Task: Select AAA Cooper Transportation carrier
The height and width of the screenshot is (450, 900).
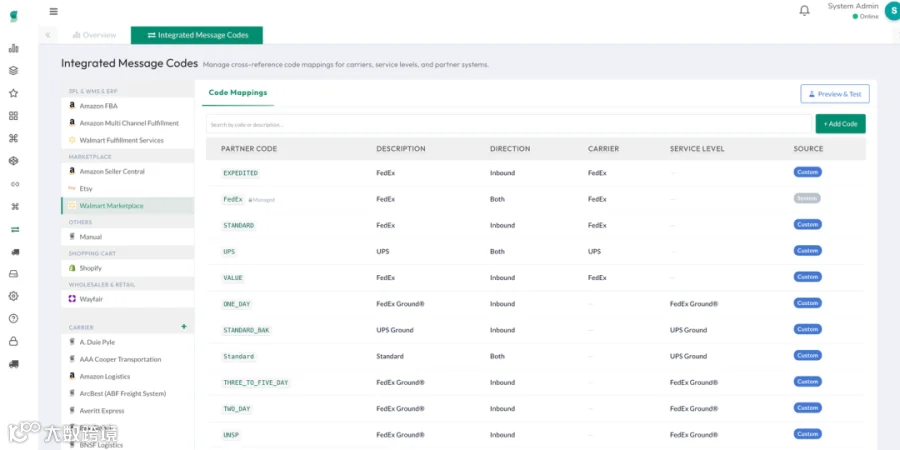Action: click(x=127, y=359)
